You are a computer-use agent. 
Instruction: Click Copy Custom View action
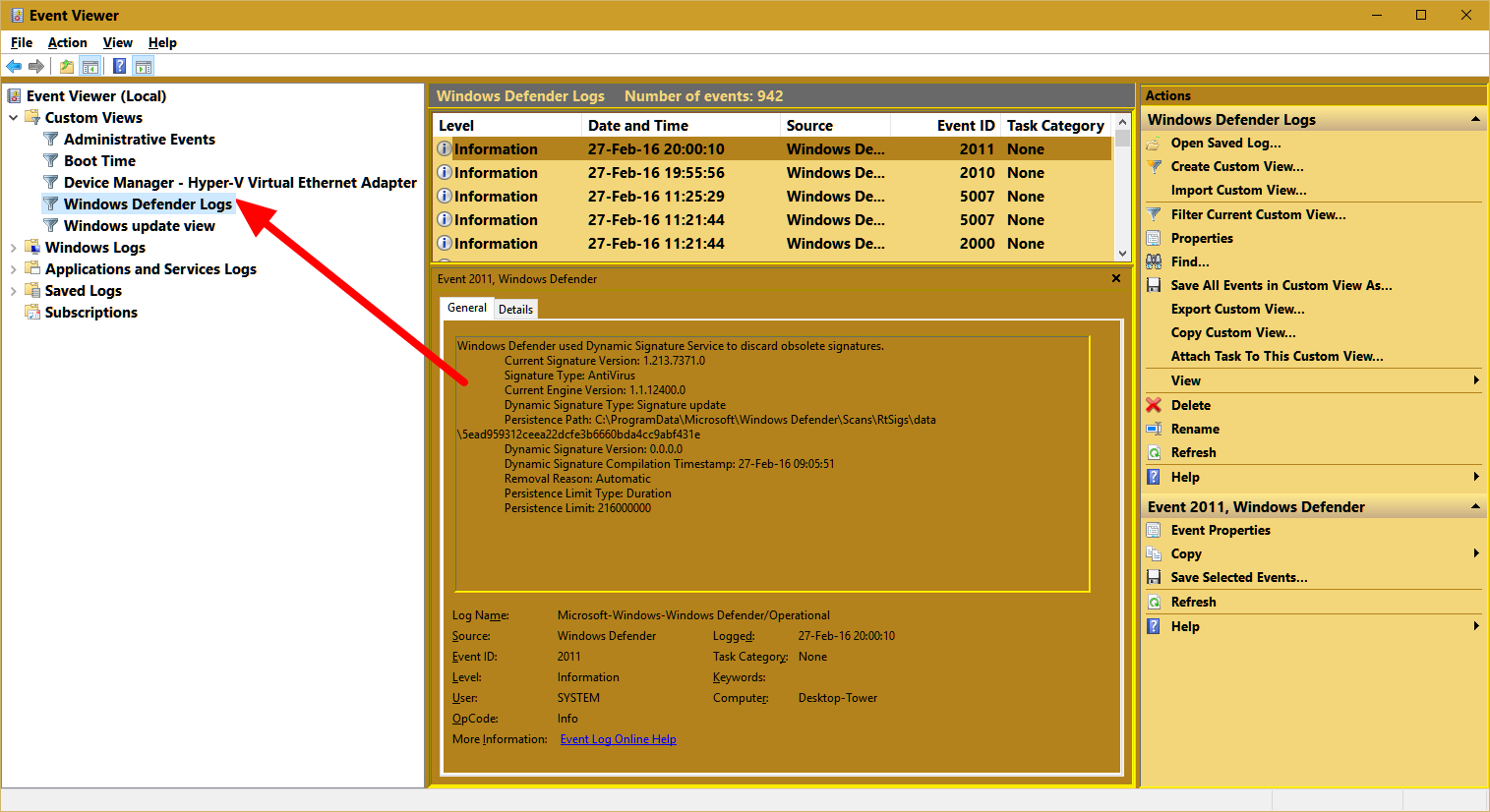click(x=1233, y=332)
